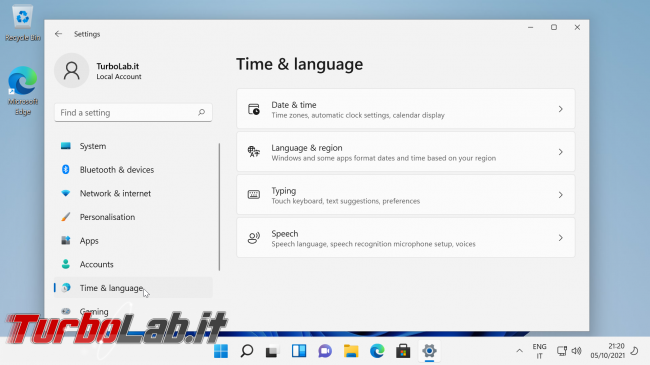
Task: Click the Speech person icon
Action: [254, 238]
